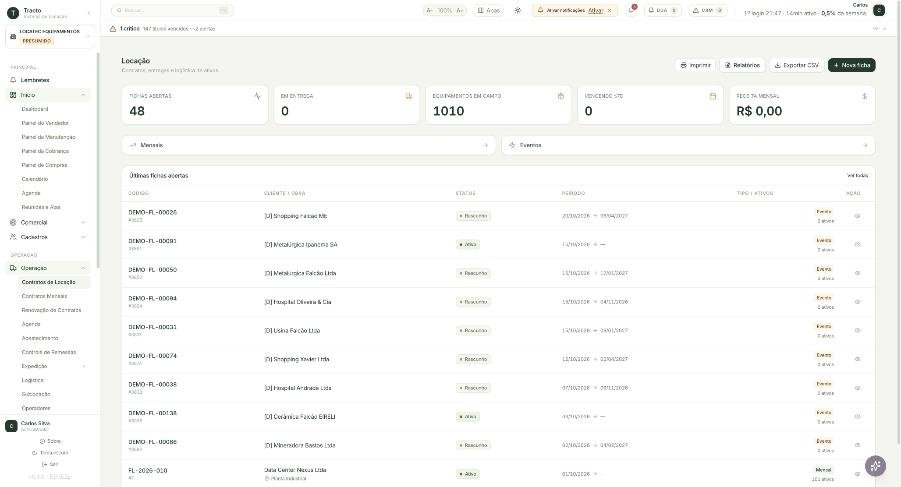This screenshot has height=487, width=901.
Task: View the Hospital Oliveira & Cia row eye icon
Action: (x=857, y=302)
